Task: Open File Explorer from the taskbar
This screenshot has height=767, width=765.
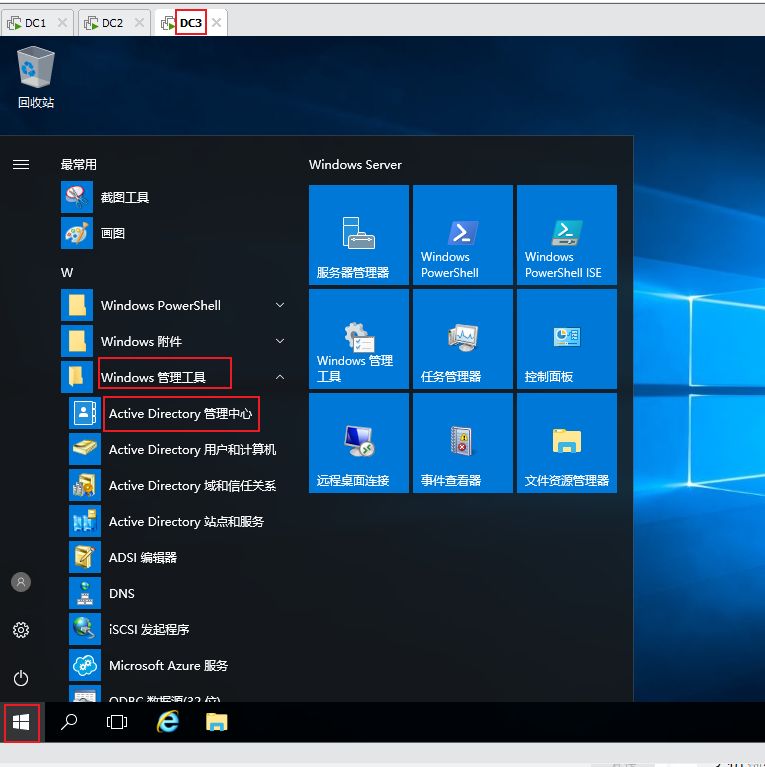Action: [217, 722]
